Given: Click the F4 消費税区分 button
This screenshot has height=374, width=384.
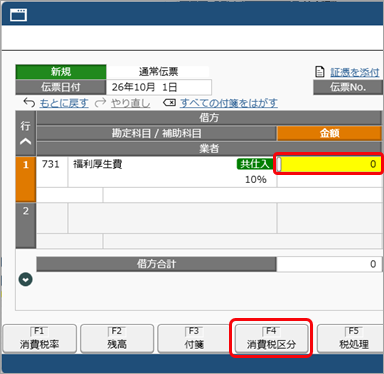Looking at the screenshot, I should pyautogui.click(x=271, y=338).
